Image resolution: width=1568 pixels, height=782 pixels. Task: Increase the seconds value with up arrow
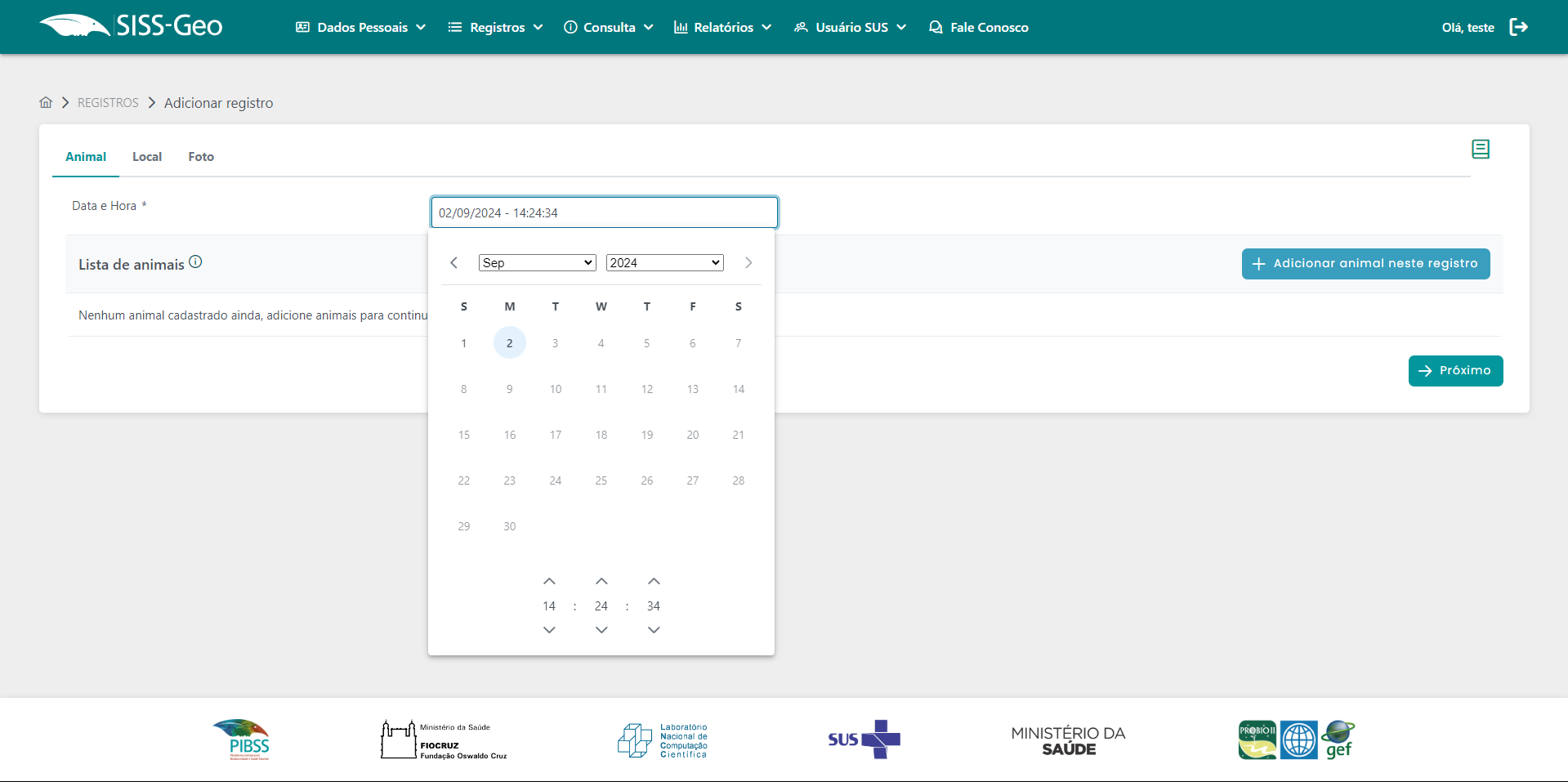coord(654,581)
